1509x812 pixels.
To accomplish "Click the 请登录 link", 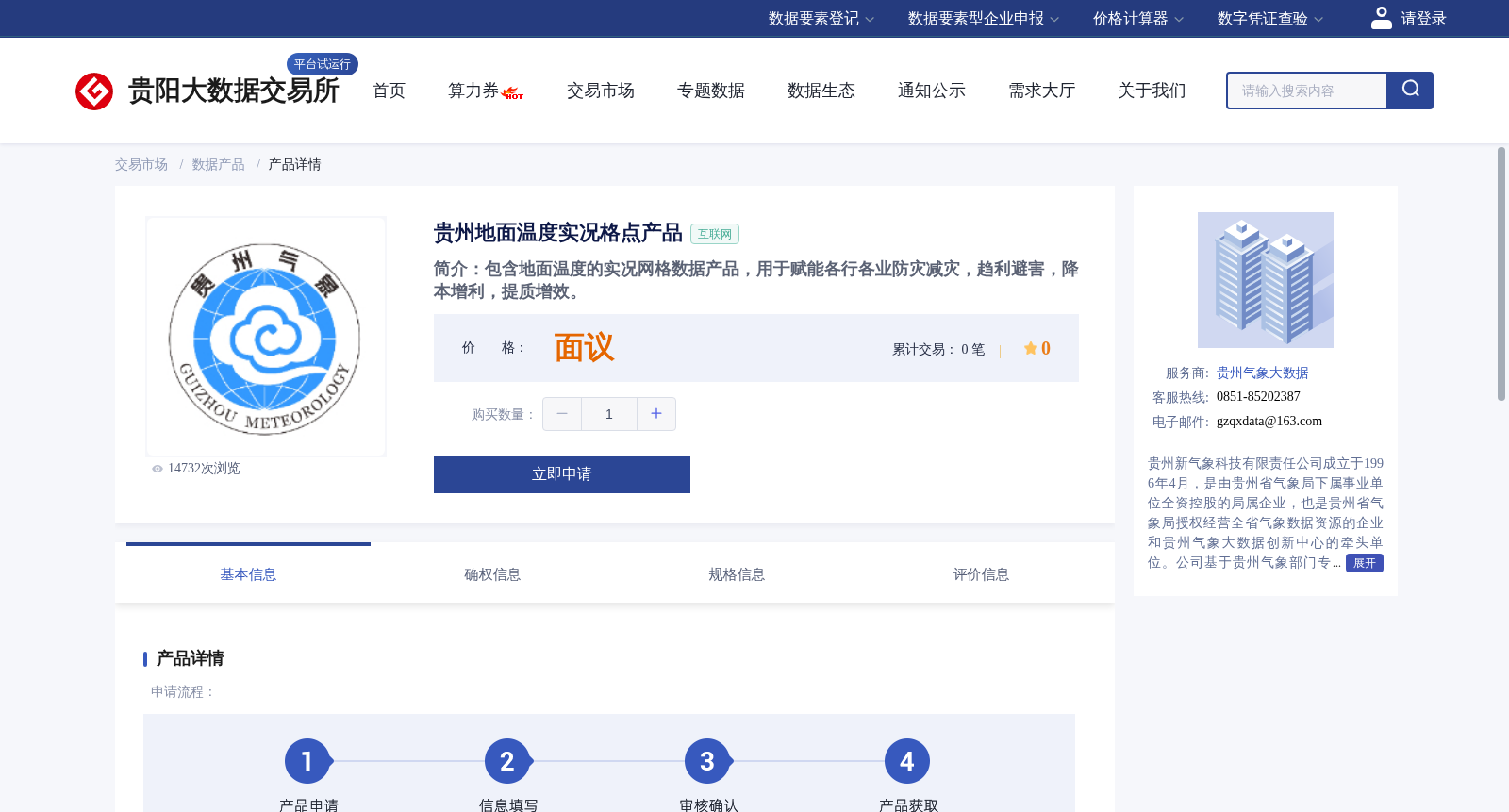I will pos(1423,19).
